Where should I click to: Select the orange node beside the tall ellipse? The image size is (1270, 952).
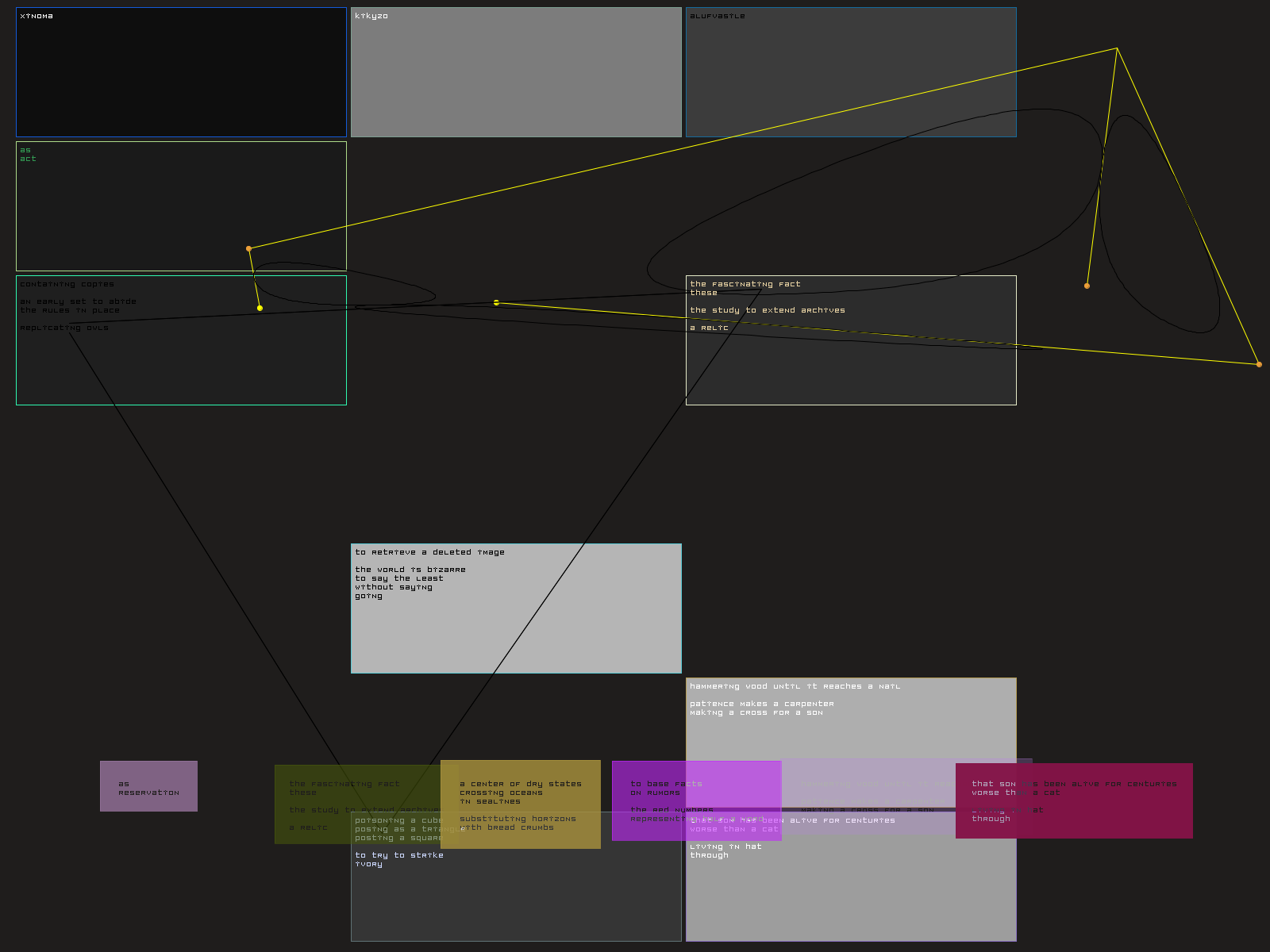tap(1087, 286)
